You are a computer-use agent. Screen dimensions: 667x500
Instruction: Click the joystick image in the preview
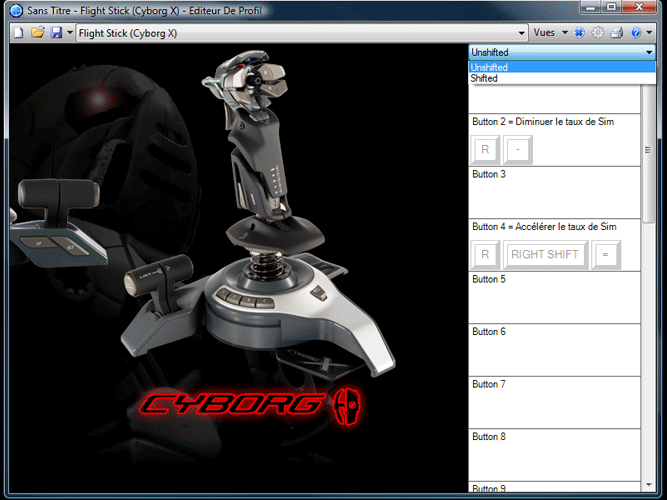259,213
